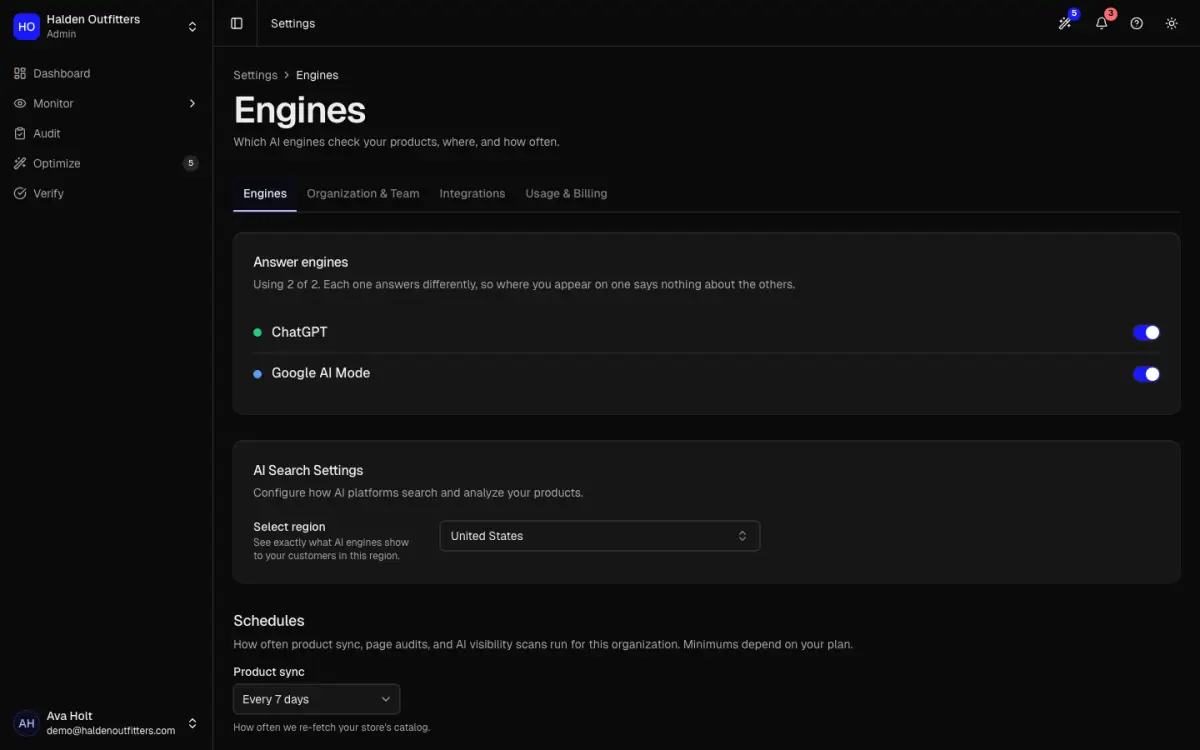Screen dimensions: 1200x750
Task: Click the AI Search Settings heading
Action: pos(308,470)
